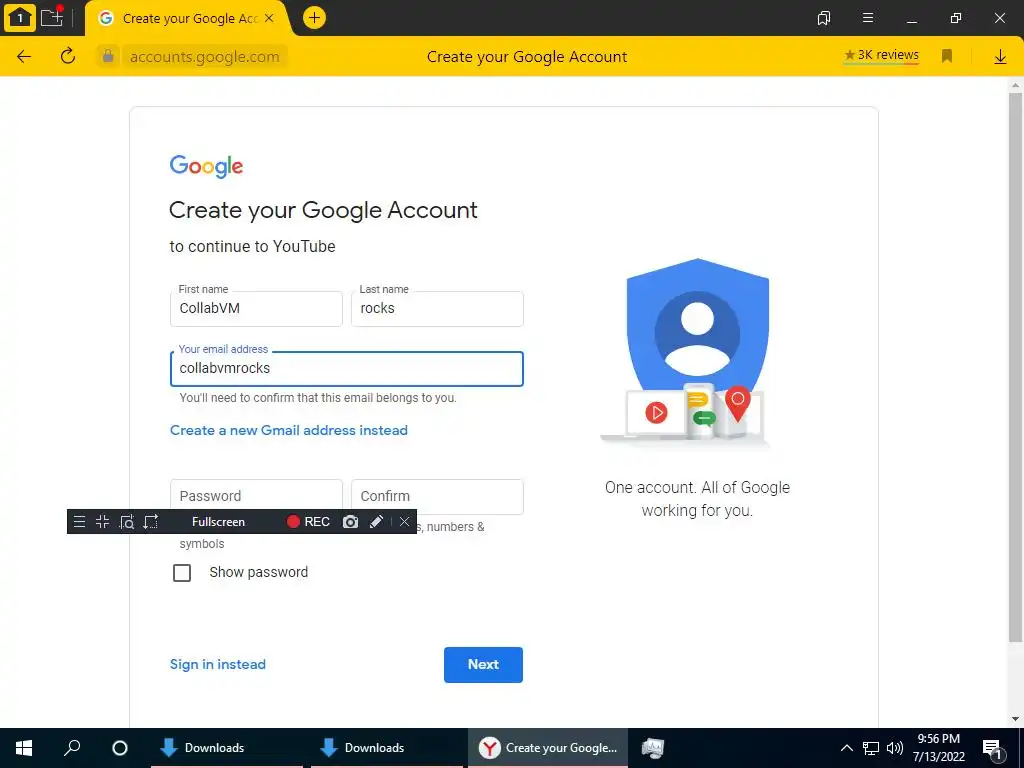Select the Create your Google Account tab
Image resolution: width=1024 pixels, height=768 pixels.
(x=189, y=18)
